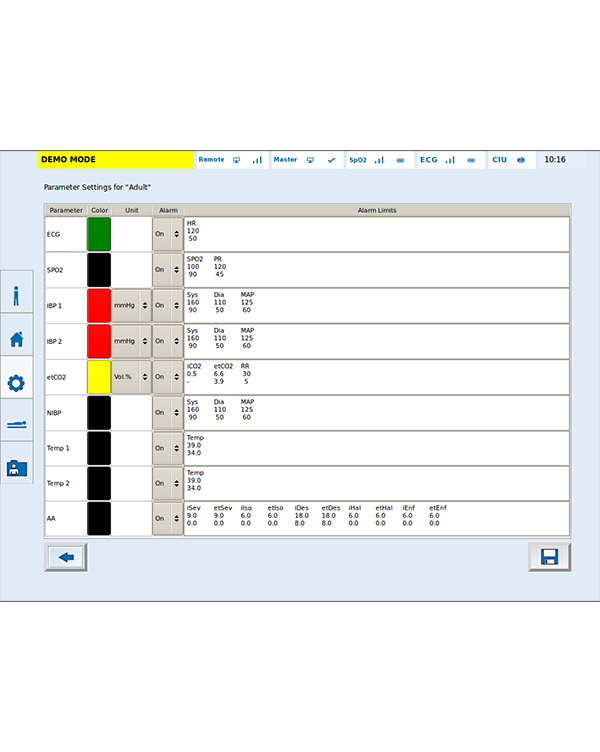
Task: Click the green ECG color swatch
Action: [x=99, y=234]
